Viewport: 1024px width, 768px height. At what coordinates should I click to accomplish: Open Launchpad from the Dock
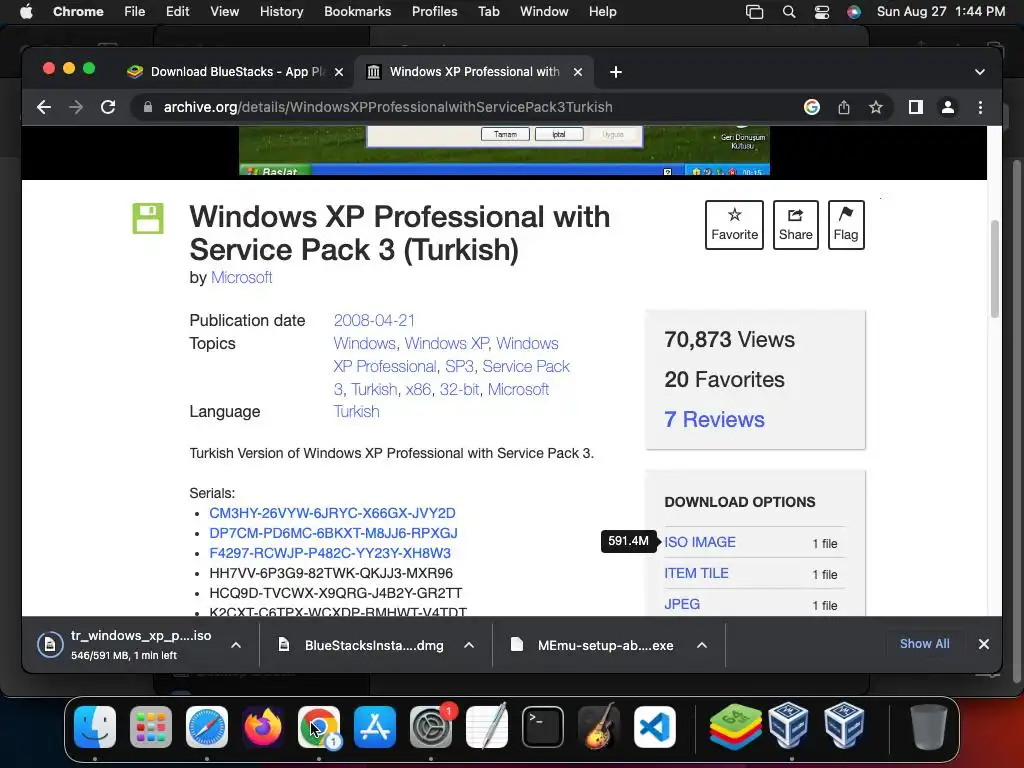pos(151,727)
